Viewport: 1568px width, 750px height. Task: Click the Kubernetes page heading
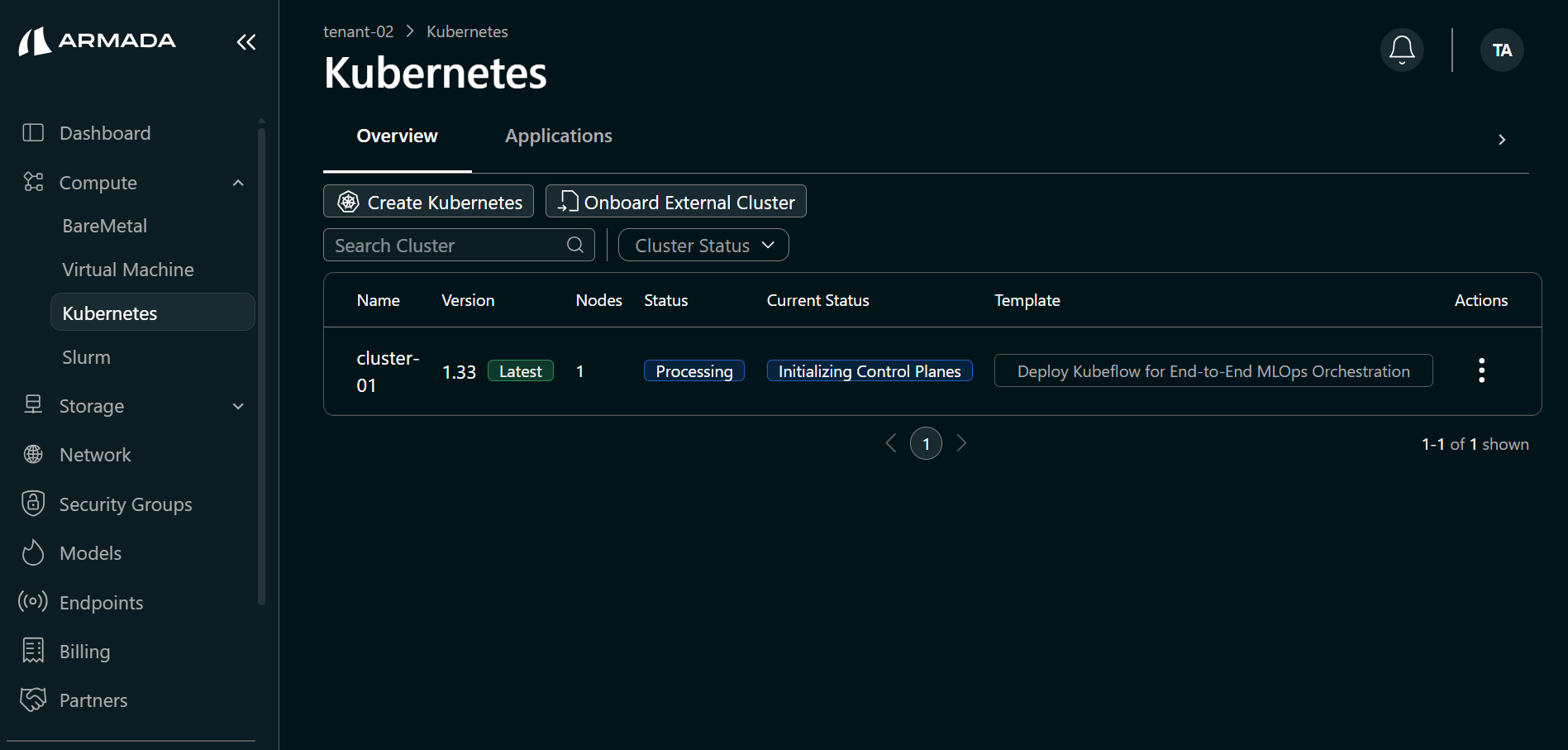point(436,73)
